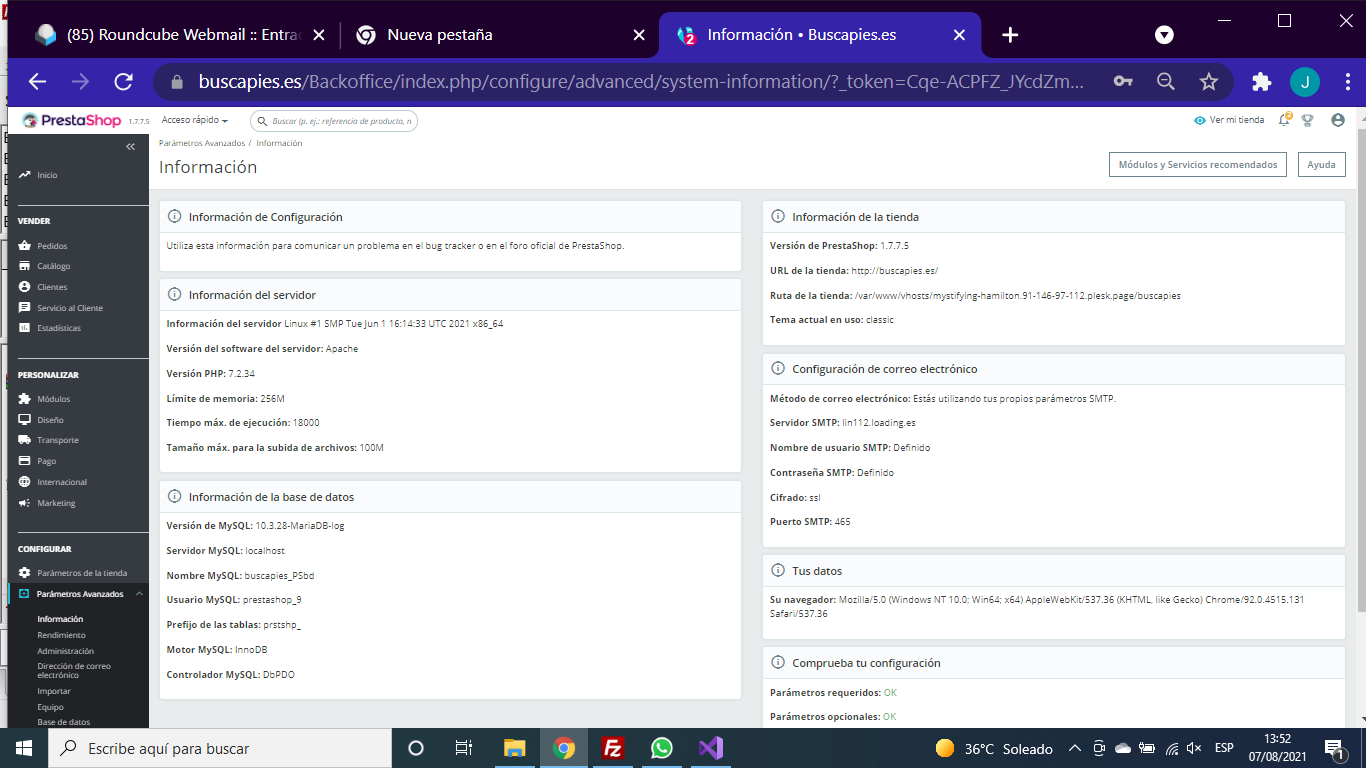Open Importar submenu item
The width and height of the screenshot is (1366, 768).
54,691
